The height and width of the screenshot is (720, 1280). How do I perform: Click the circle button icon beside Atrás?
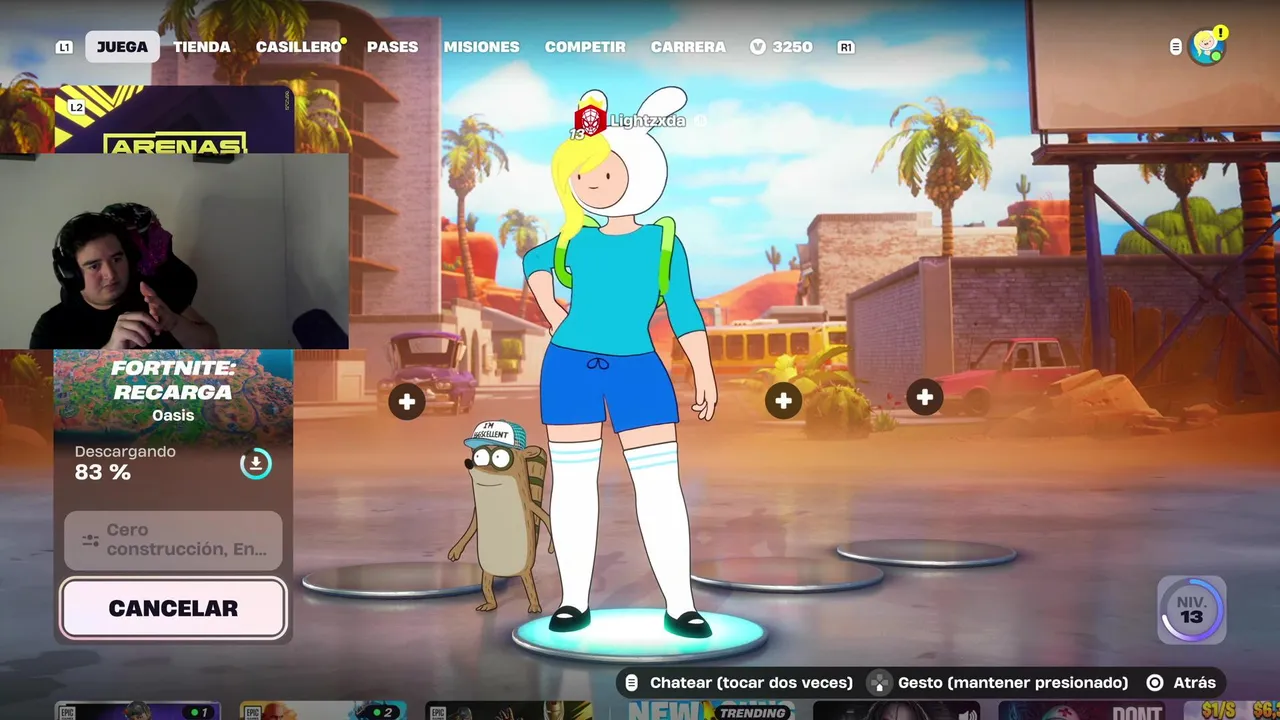click(x=1155, y=683)
